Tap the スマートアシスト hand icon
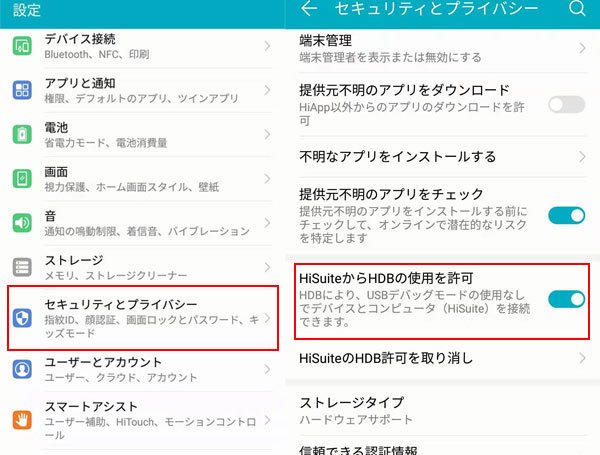 click(22, 420)
